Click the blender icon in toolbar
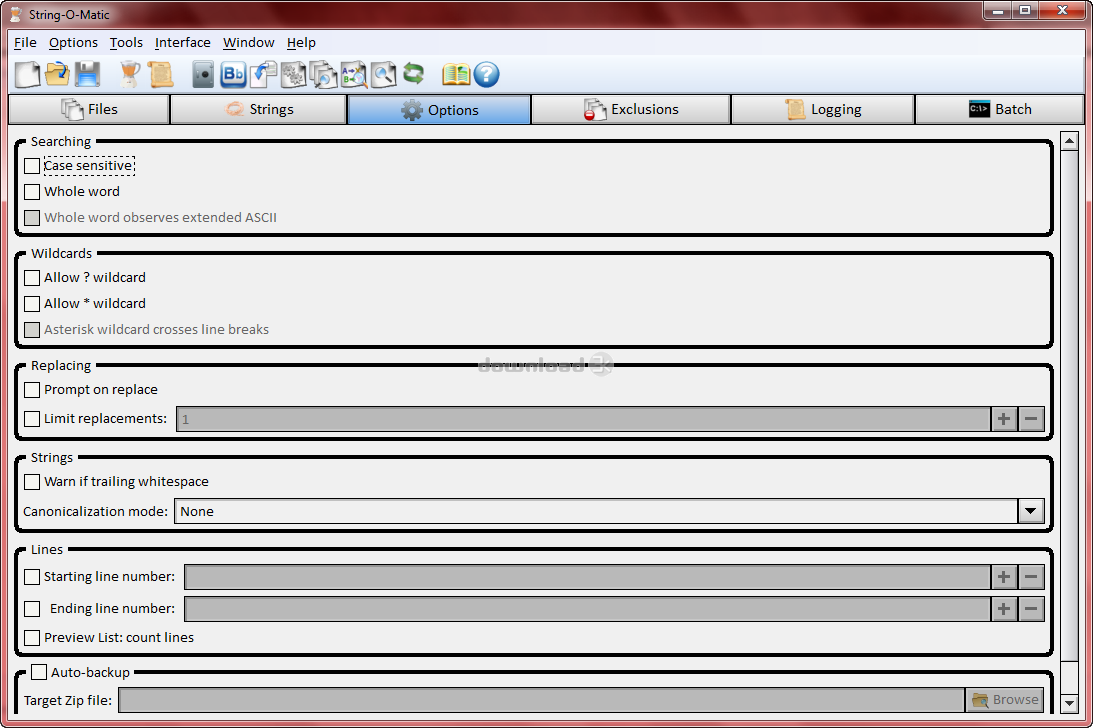Viewport: 1093px width, 728px height. (130, 74)
